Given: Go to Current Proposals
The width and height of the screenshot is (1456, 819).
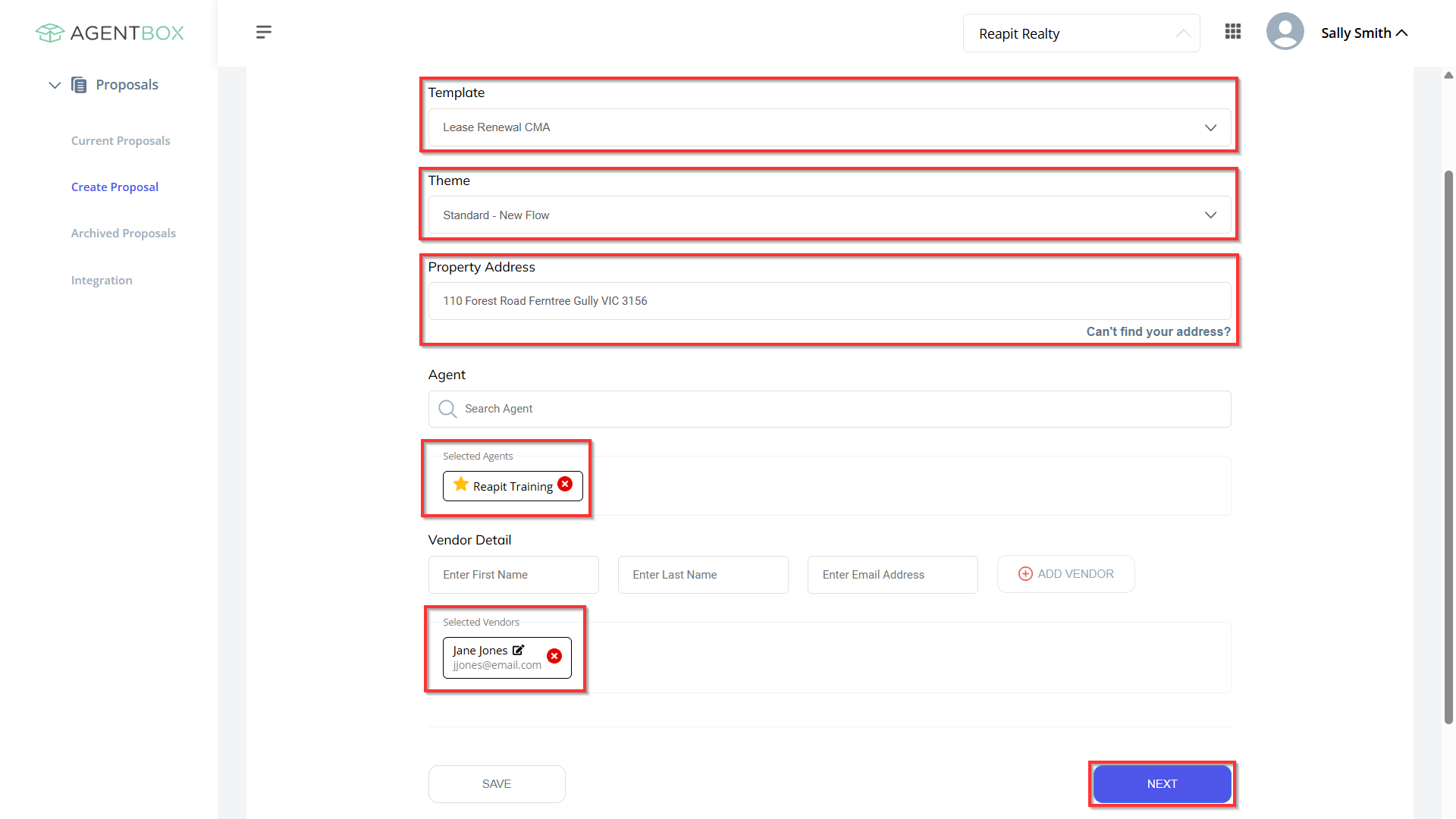Looking at the screenshot, I should (x=121, y=140).
